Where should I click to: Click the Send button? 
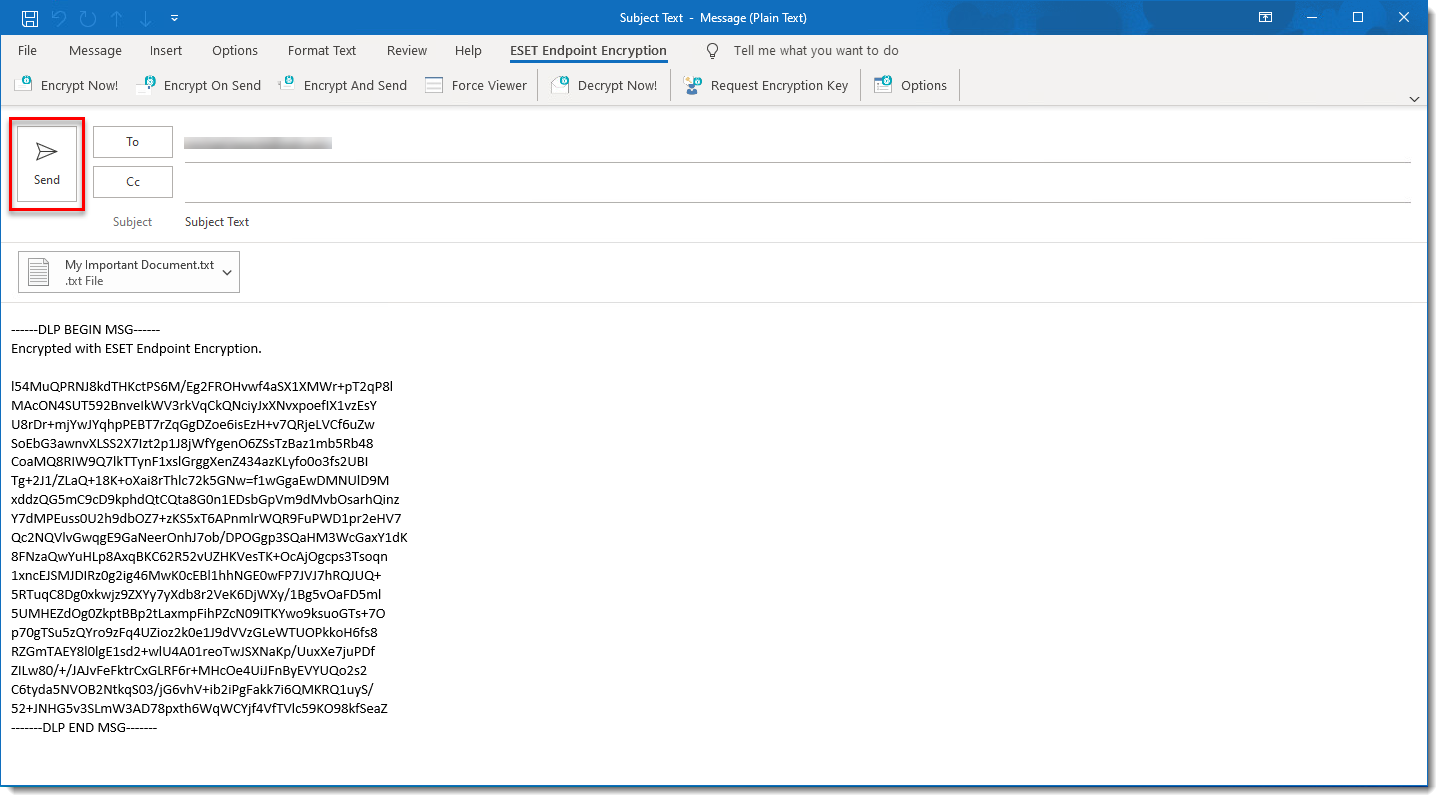[x=46, y=163]
